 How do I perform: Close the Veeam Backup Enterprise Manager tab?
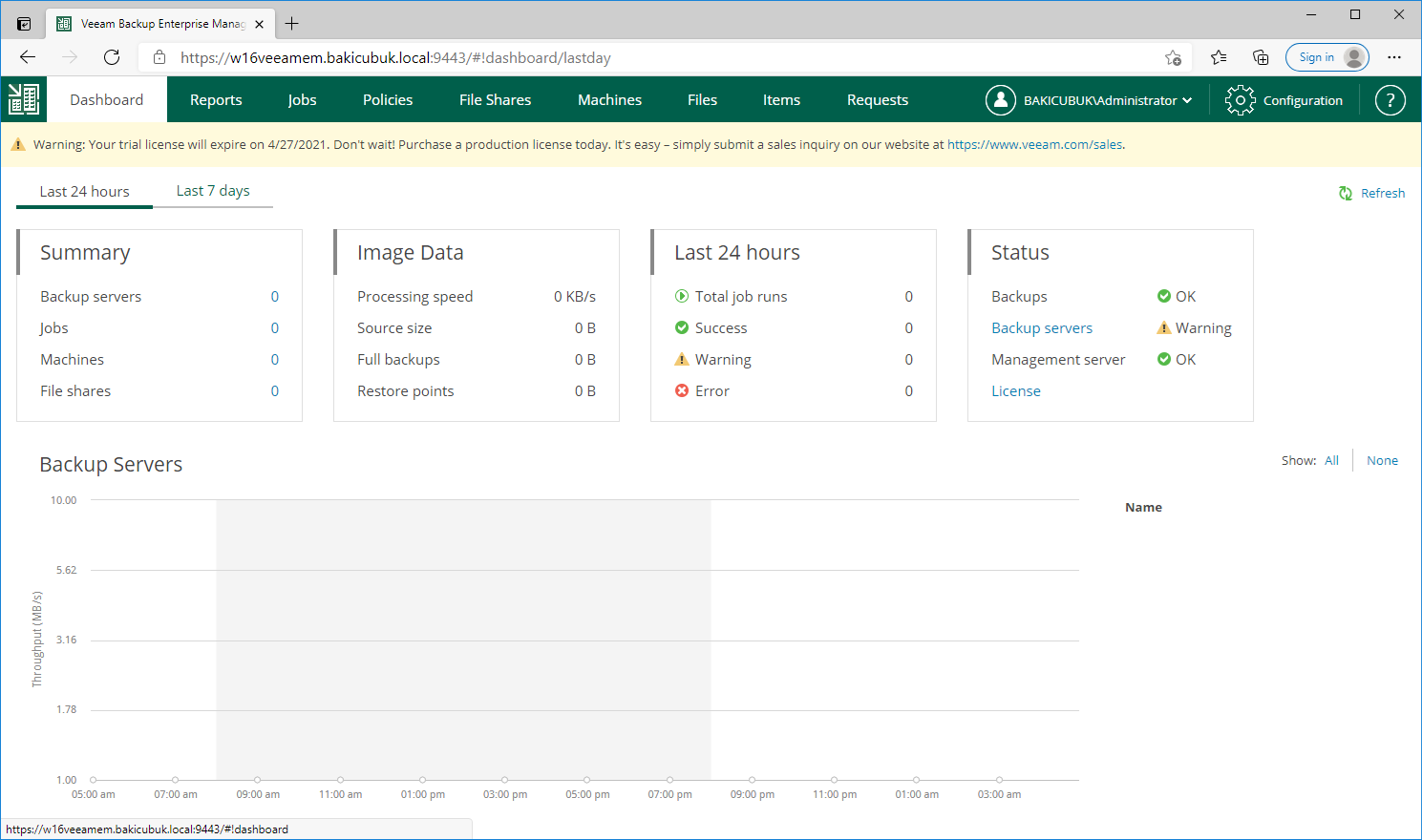pyautogui.click(x=260, y=24)
